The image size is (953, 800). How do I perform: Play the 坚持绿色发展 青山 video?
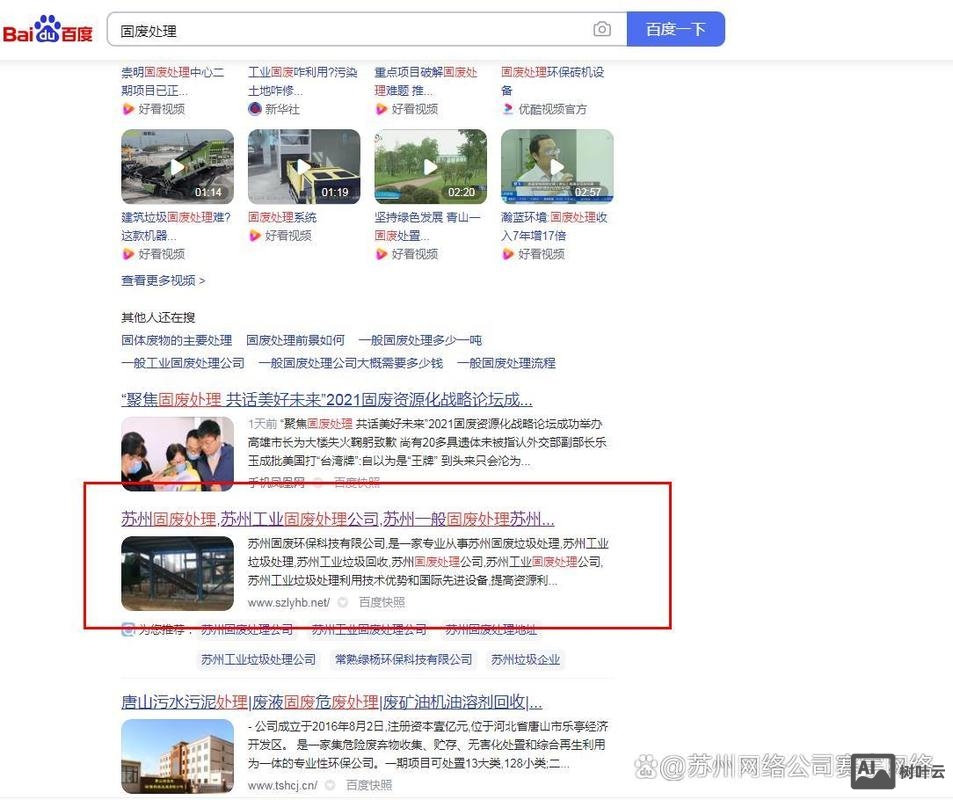430,165
